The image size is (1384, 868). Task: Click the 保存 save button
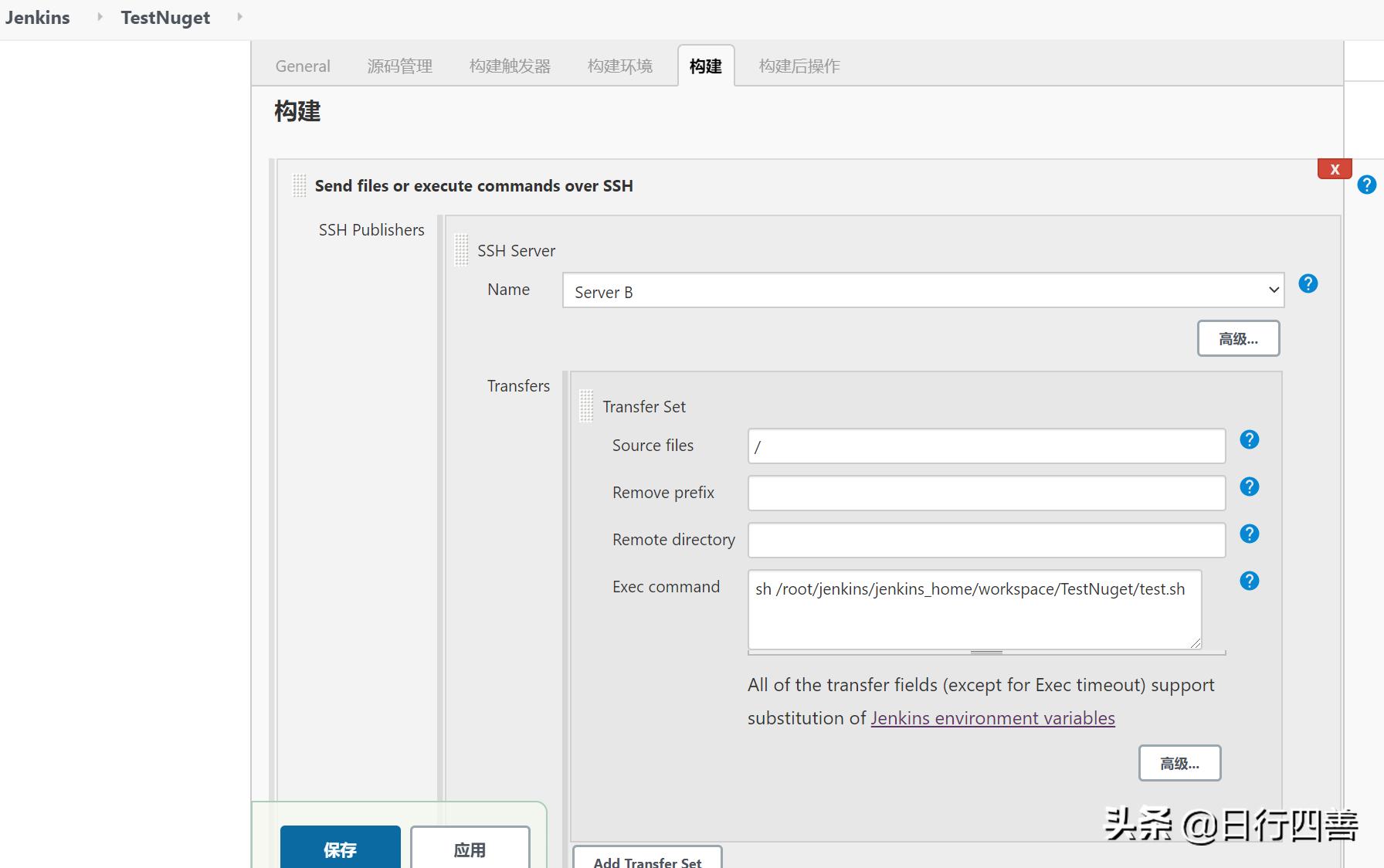340,849
